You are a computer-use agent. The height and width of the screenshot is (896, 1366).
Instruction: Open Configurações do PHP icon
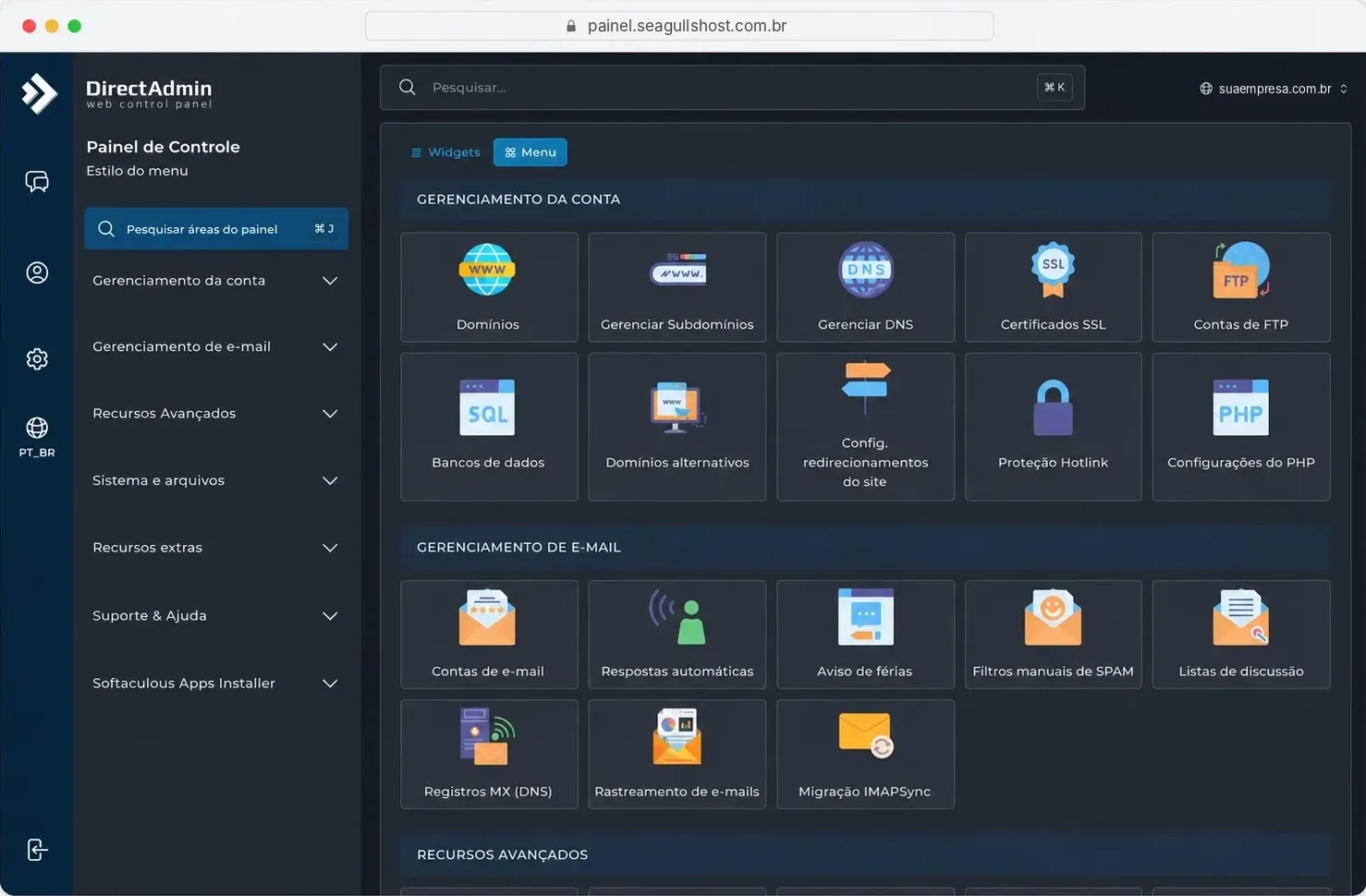click(1240, 407)
